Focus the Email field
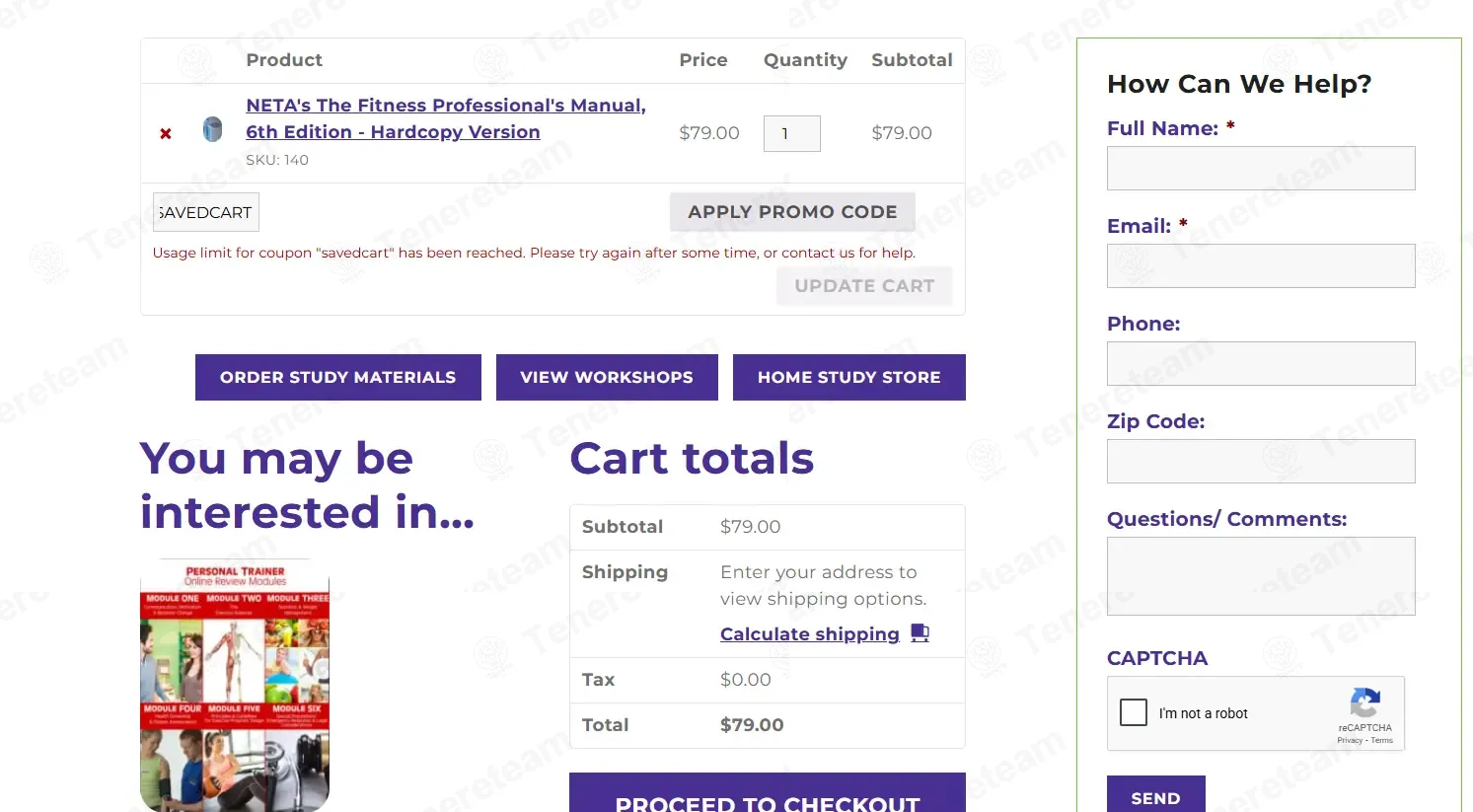 (1261, 266)
